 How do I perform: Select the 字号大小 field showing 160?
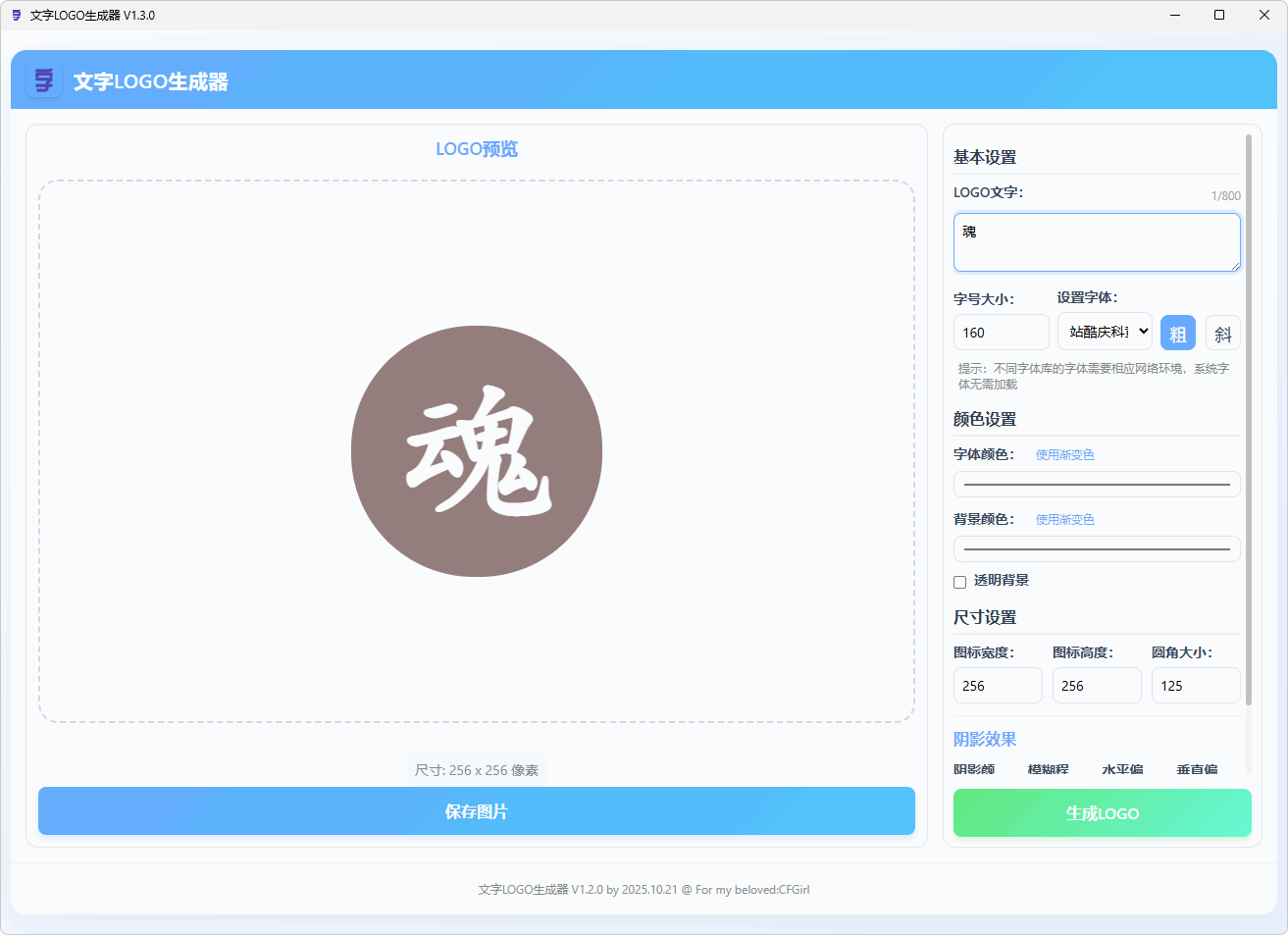tap(1001, 332)
